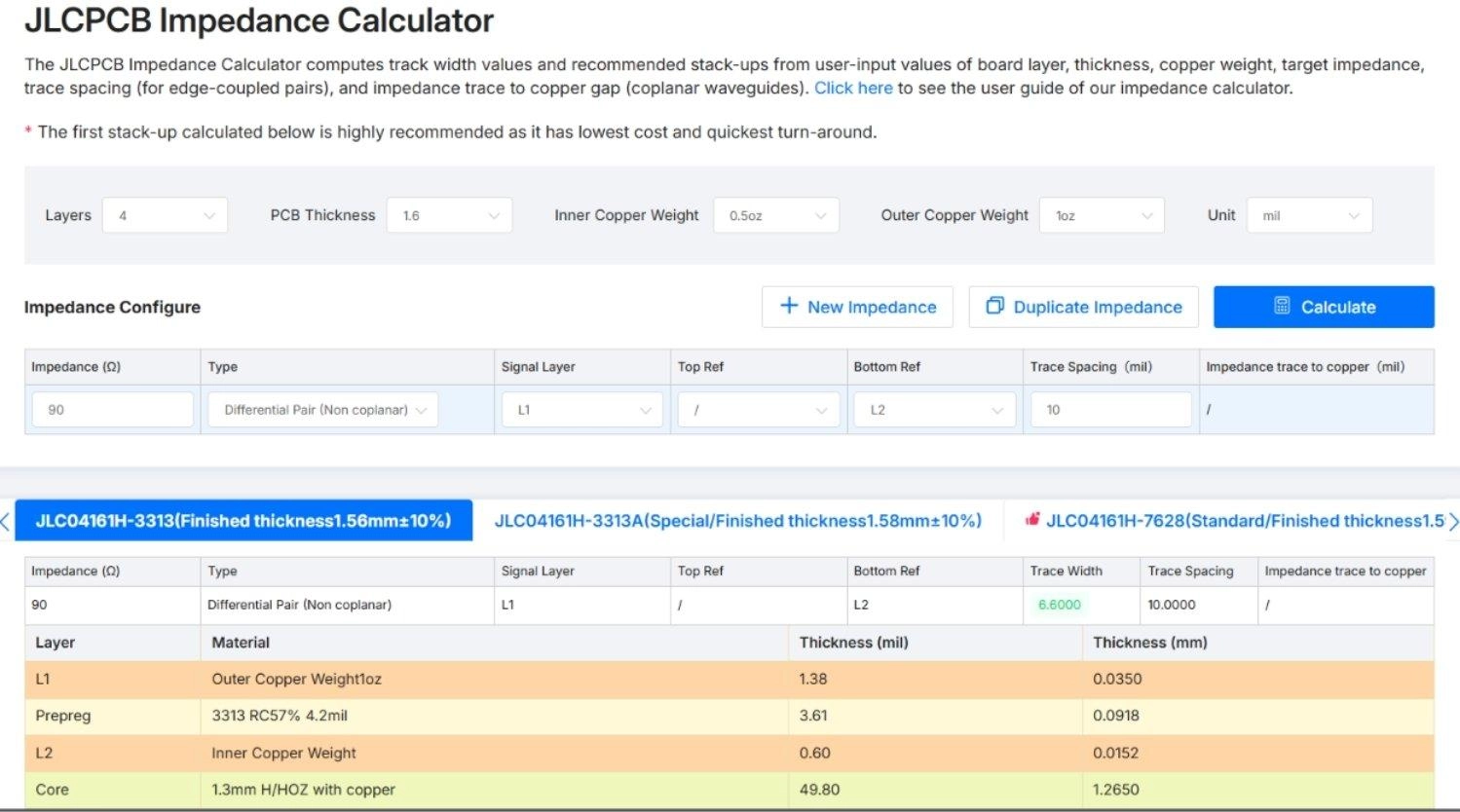Click the L1 thickness value 1.38
The height and width of the screenshot is (812, 1460).
tap(813, 679)
